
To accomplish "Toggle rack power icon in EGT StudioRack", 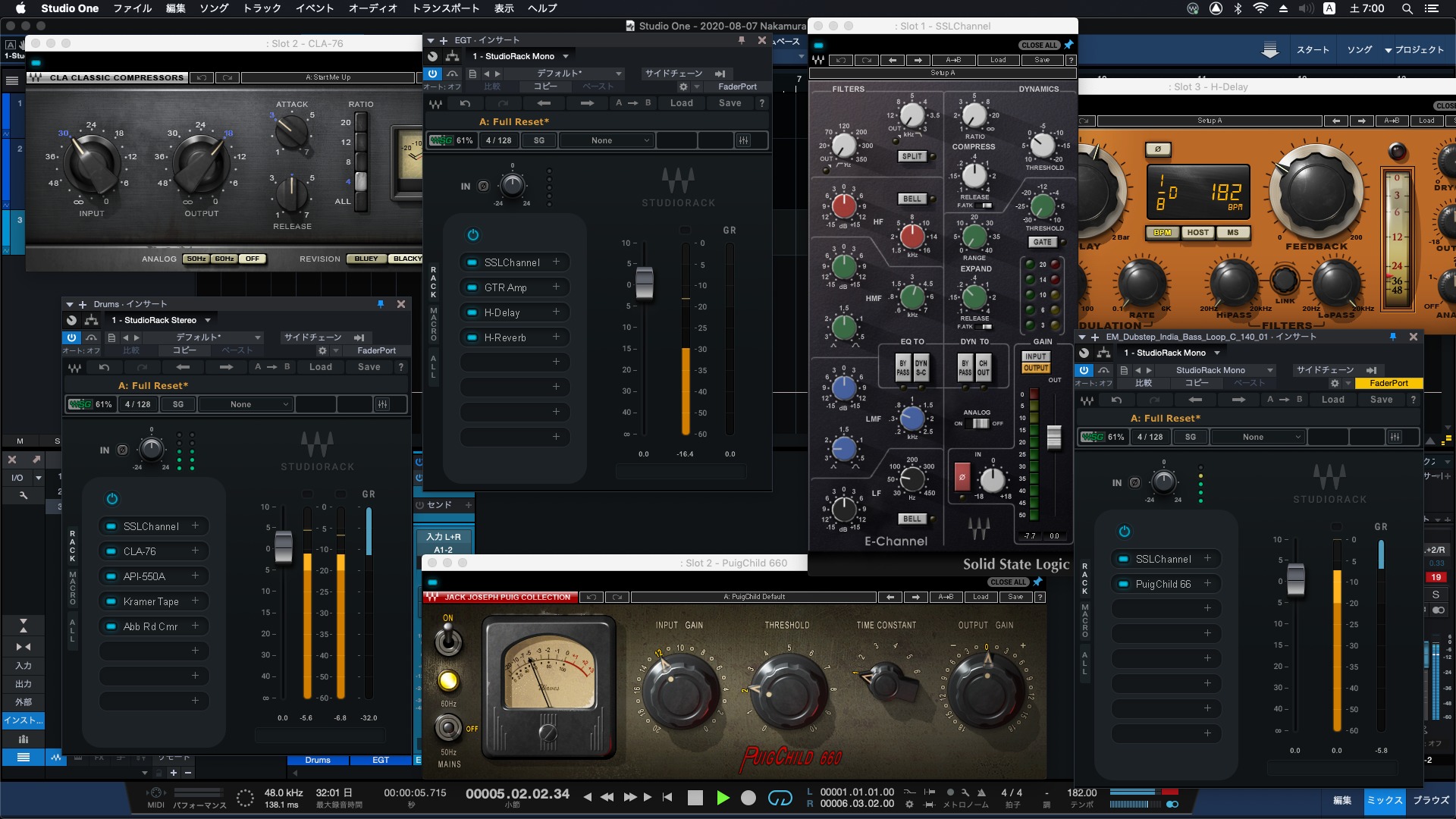I will click(473, 235).
